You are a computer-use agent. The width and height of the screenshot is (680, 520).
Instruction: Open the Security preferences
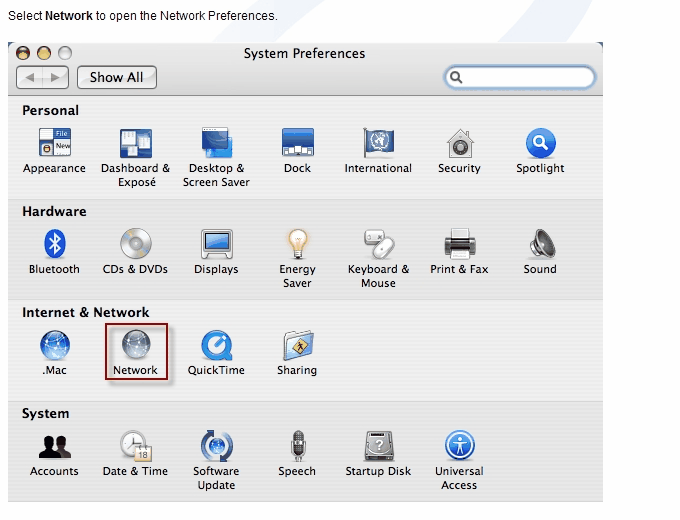459,150
